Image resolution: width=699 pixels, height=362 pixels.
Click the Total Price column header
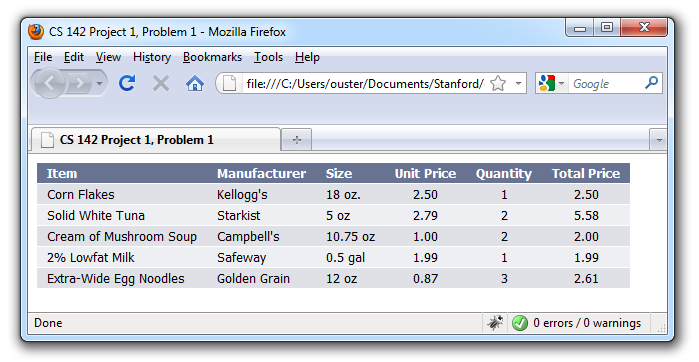(586, 173)
